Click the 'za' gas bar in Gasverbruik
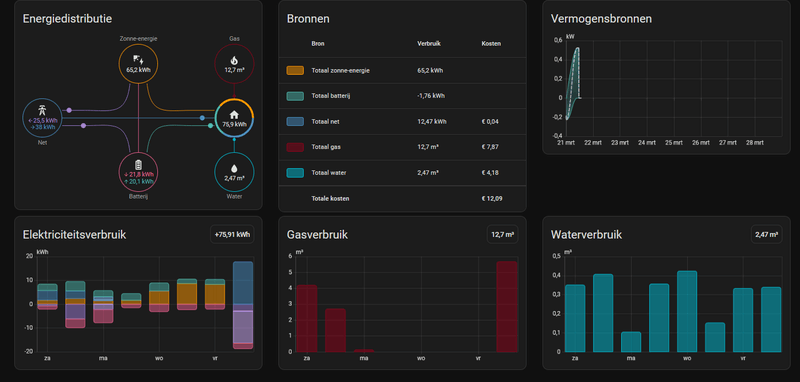800x382 pixels. point(307,318)
